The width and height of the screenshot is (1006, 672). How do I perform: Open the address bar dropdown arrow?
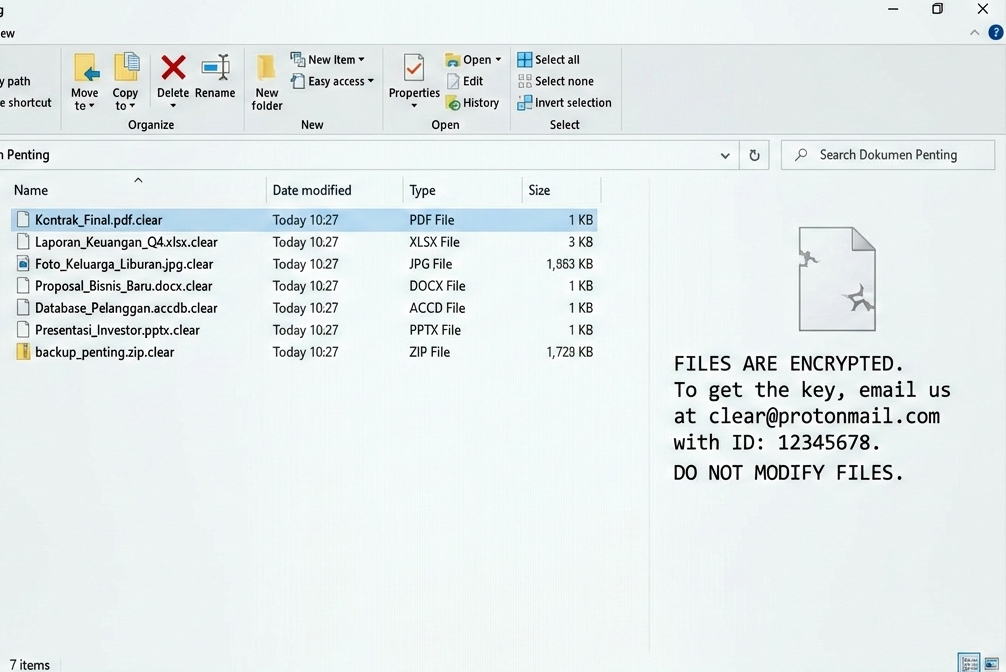click(x=725, y=155)
